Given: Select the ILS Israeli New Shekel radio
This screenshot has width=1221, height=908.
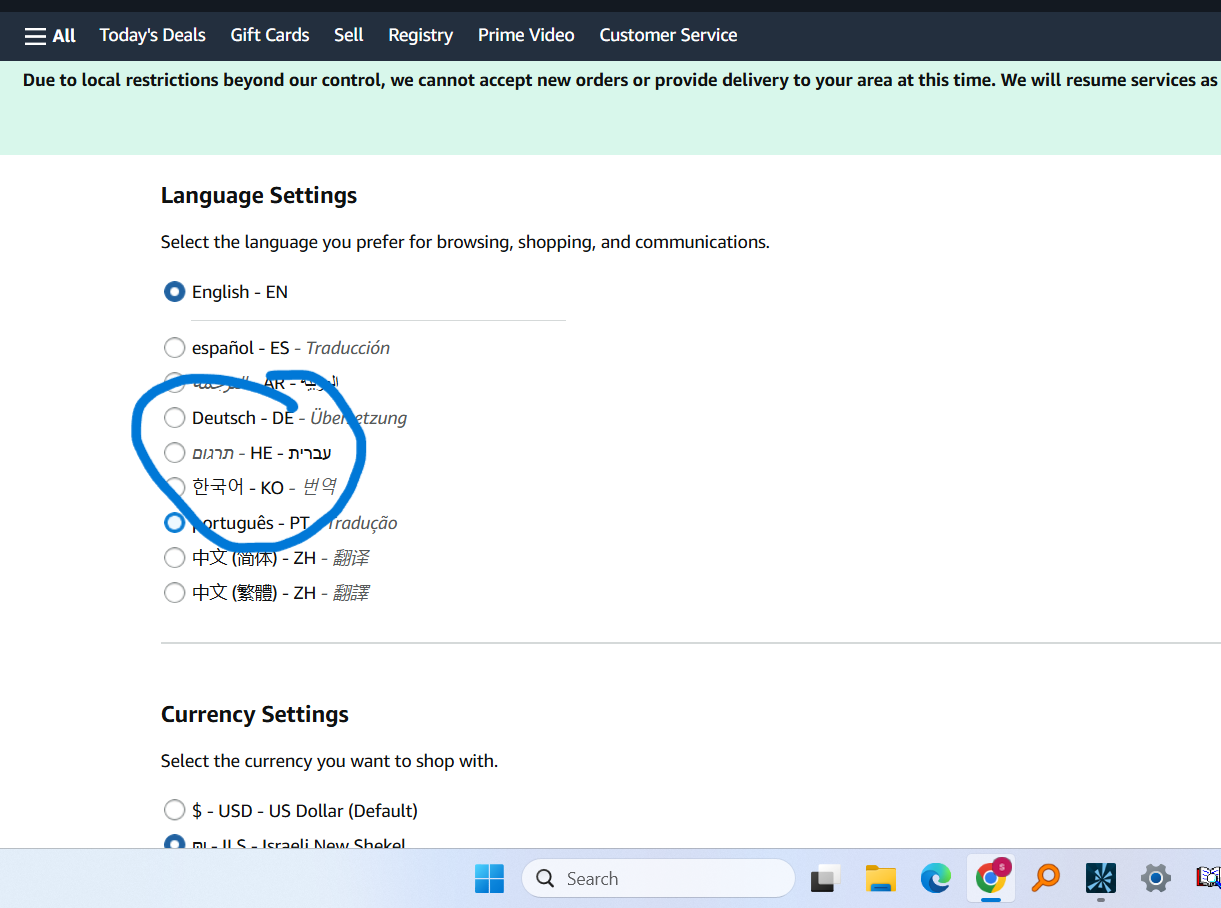Looking at the screenshot, I should point(175,843).
